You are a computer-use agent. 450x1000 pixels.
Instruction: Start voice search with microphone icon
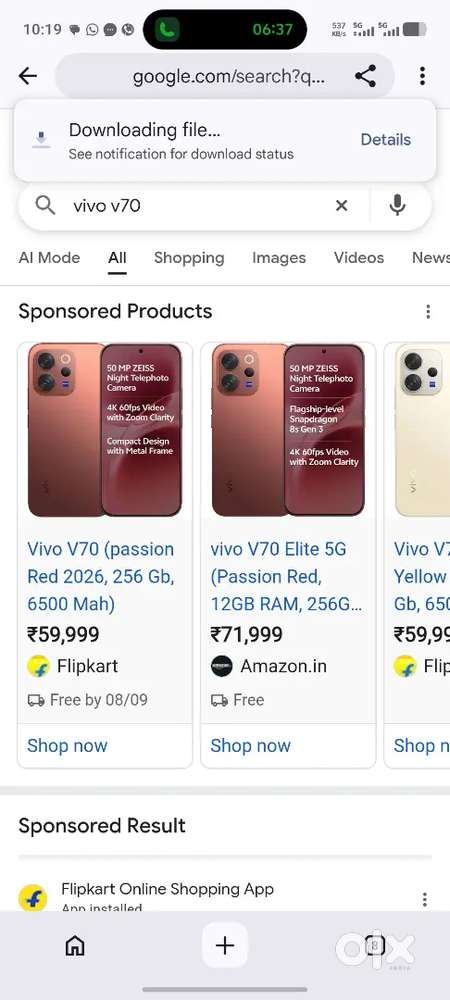(x=397, y=205)
